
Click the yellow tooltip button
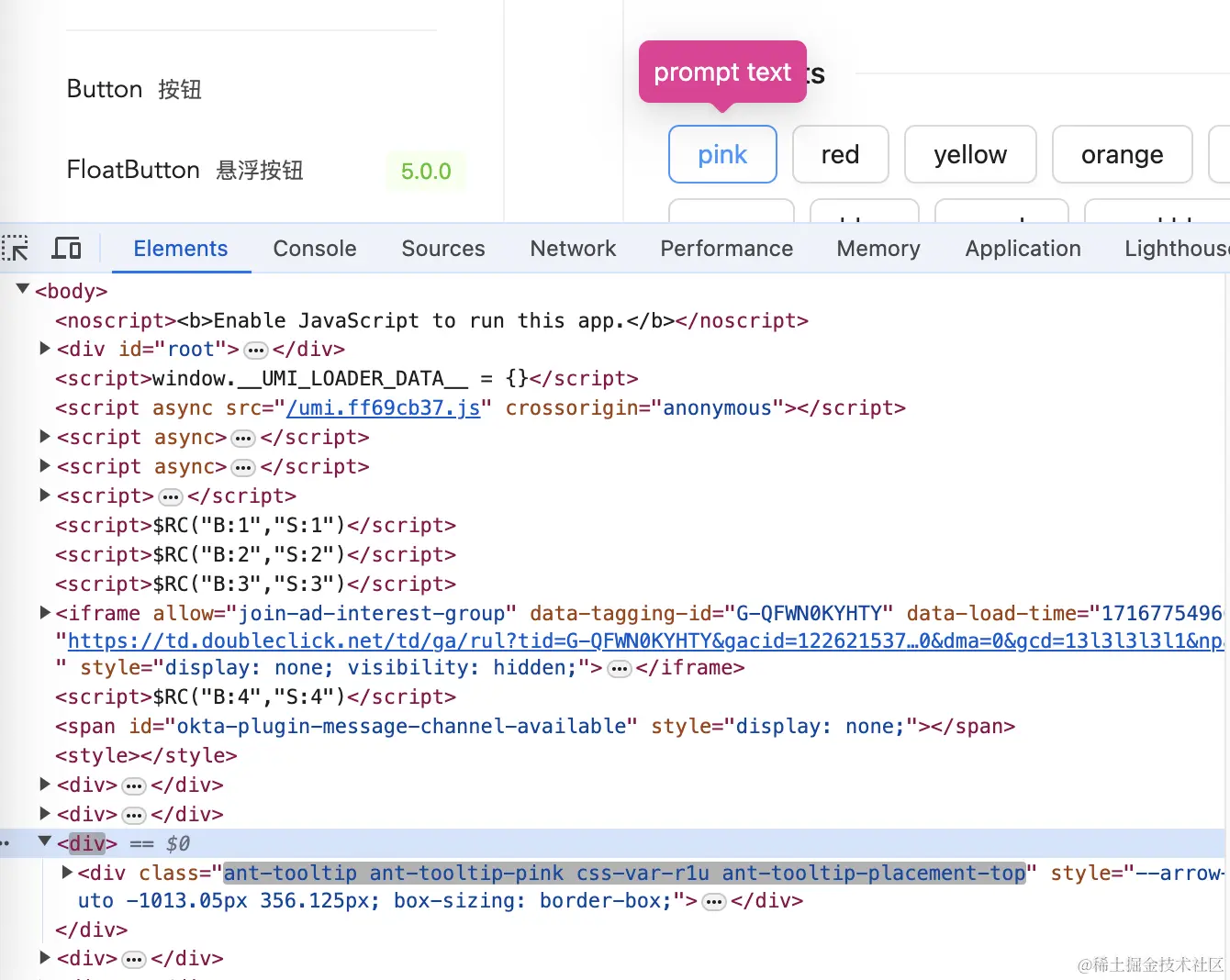(970, 154)
